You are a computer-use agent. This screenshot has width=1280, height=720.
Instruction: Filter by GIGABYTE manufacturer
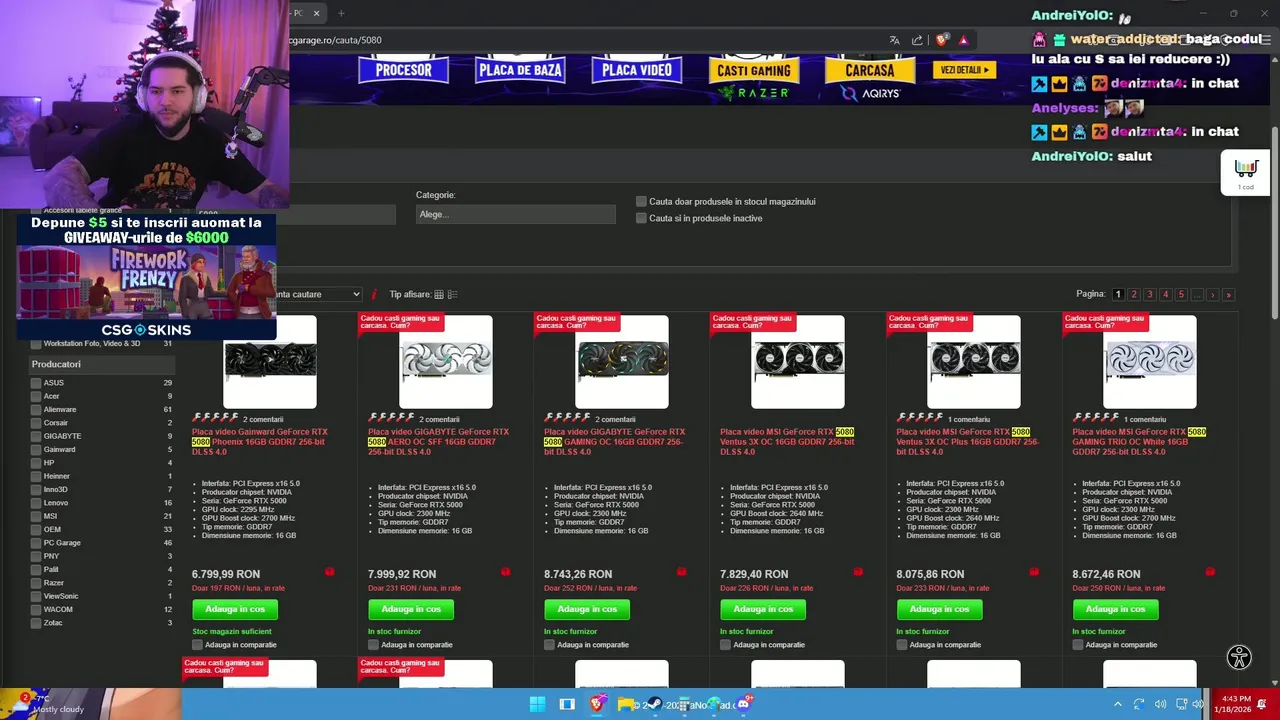(x=36, y=436)
